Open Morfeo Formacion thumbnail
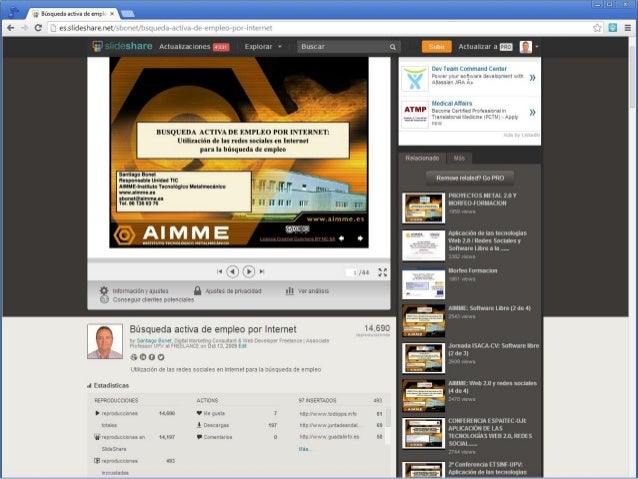The image size is (638, 479). 423,283
